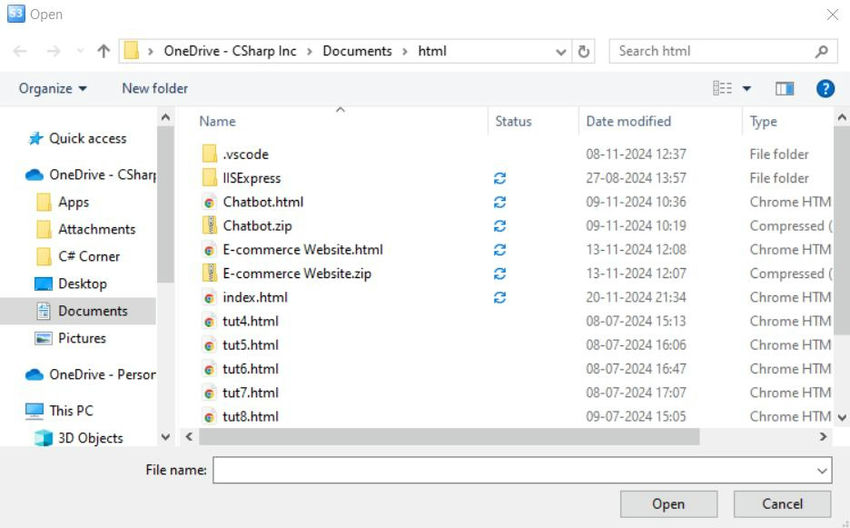Open the Change your view dropdown arrow
This screenshot has height=528, width=850.
pos(746,88)
